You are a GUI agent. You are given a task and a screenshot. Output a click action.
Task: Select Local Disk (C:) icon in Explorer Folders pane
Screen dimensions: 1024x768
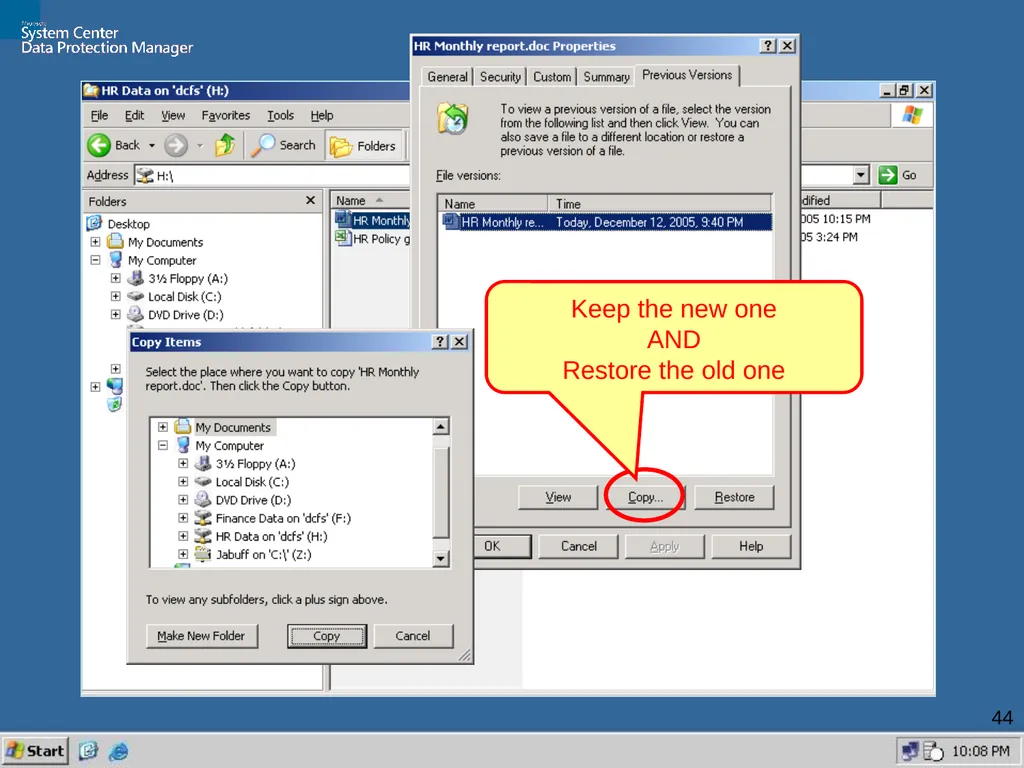pyautogui.click(x=135, y=296)
